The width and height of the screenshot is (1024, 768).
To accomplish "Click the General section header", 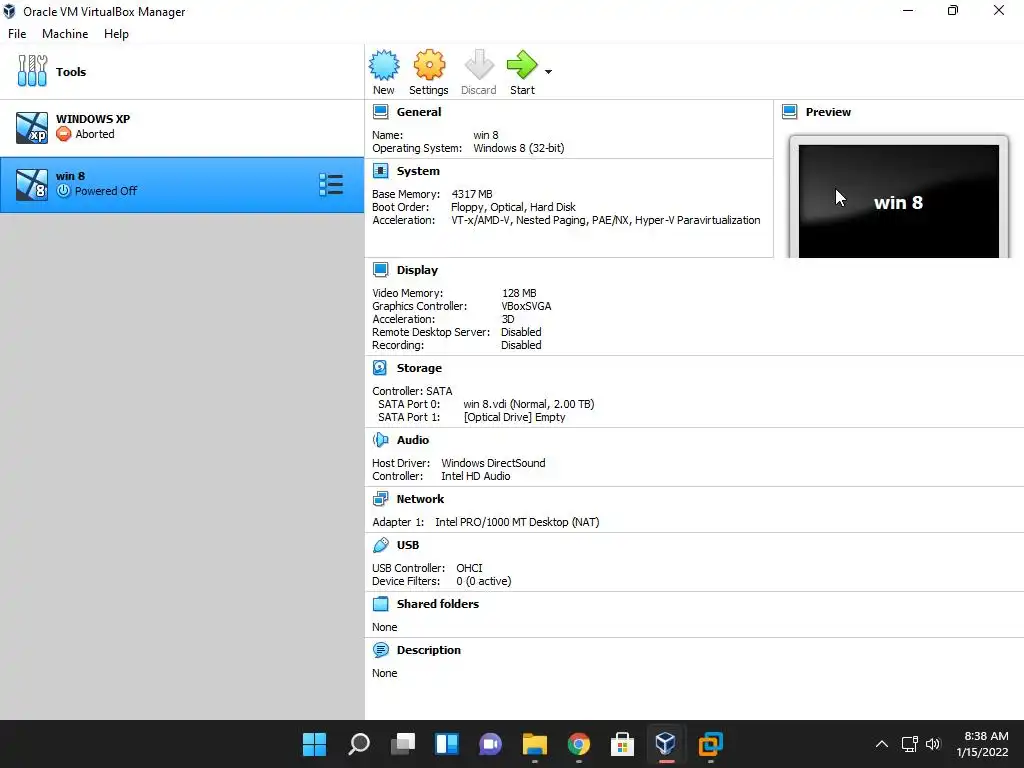I will click(419, 112).
